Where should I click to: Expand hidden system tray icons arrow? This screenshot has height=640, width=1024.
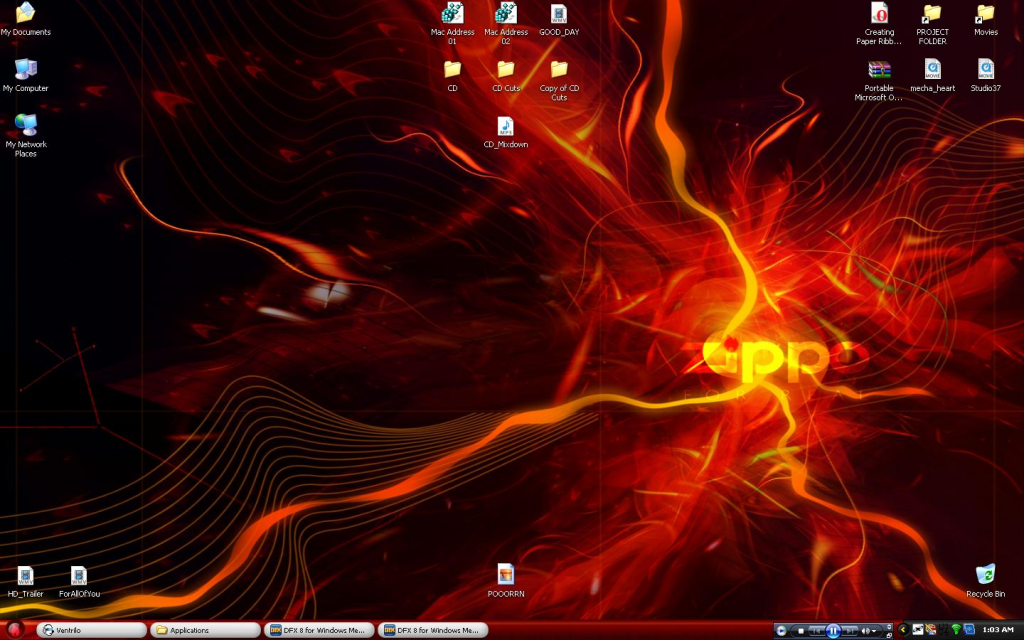pos(904,630)
